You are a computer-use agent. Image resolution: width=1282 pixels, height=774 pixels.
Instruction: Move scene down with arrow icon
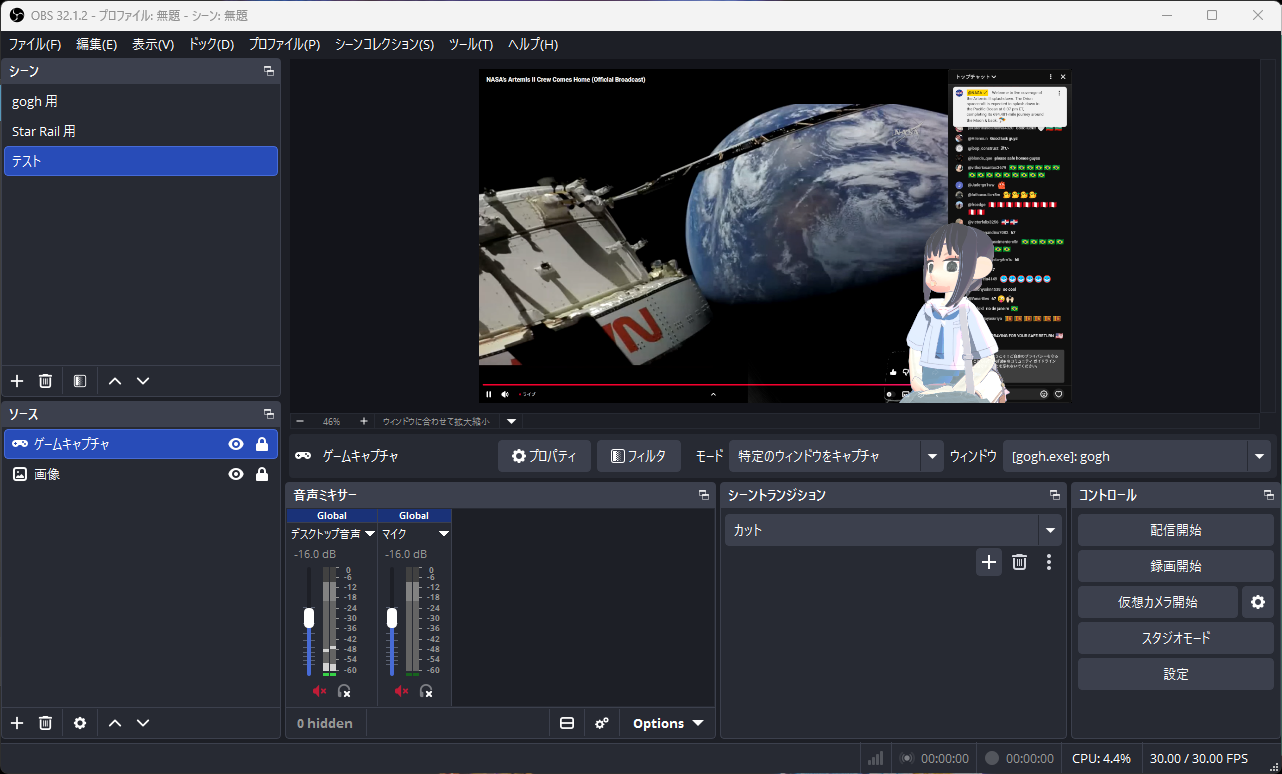point(143,381)
